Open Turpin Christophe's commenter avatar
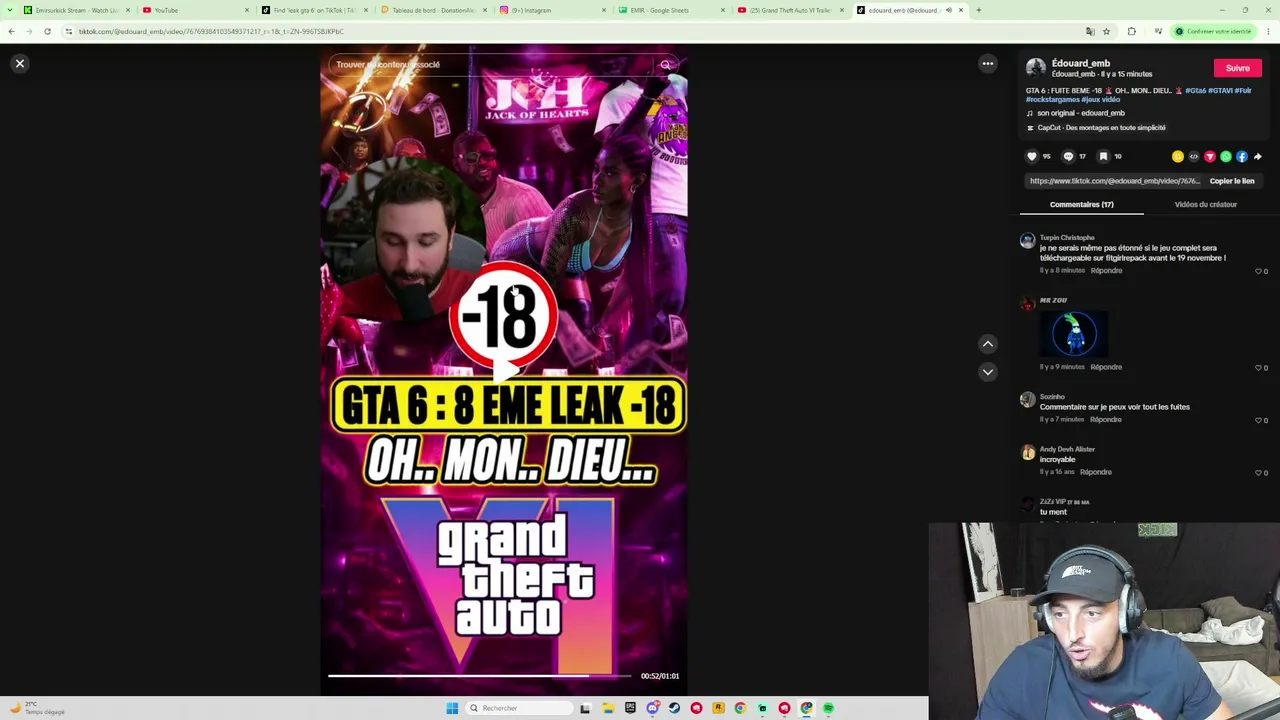1280x720 pixels. [1027, 241]
